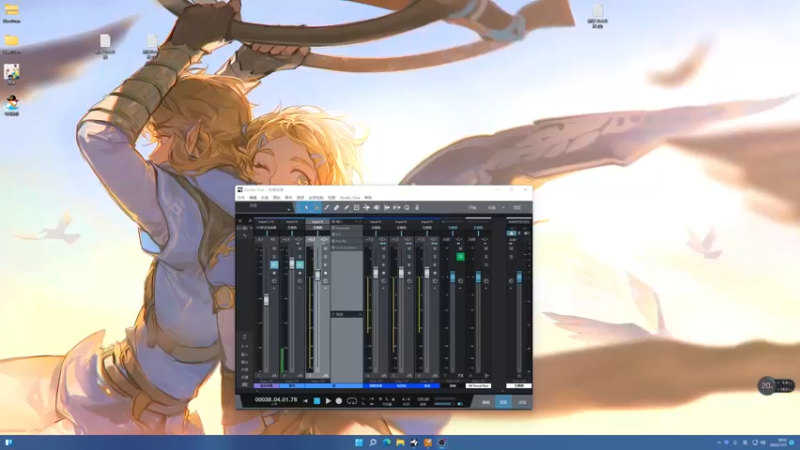
Task: Open the dropdown arrow beside quantize value
Action: 503,208
